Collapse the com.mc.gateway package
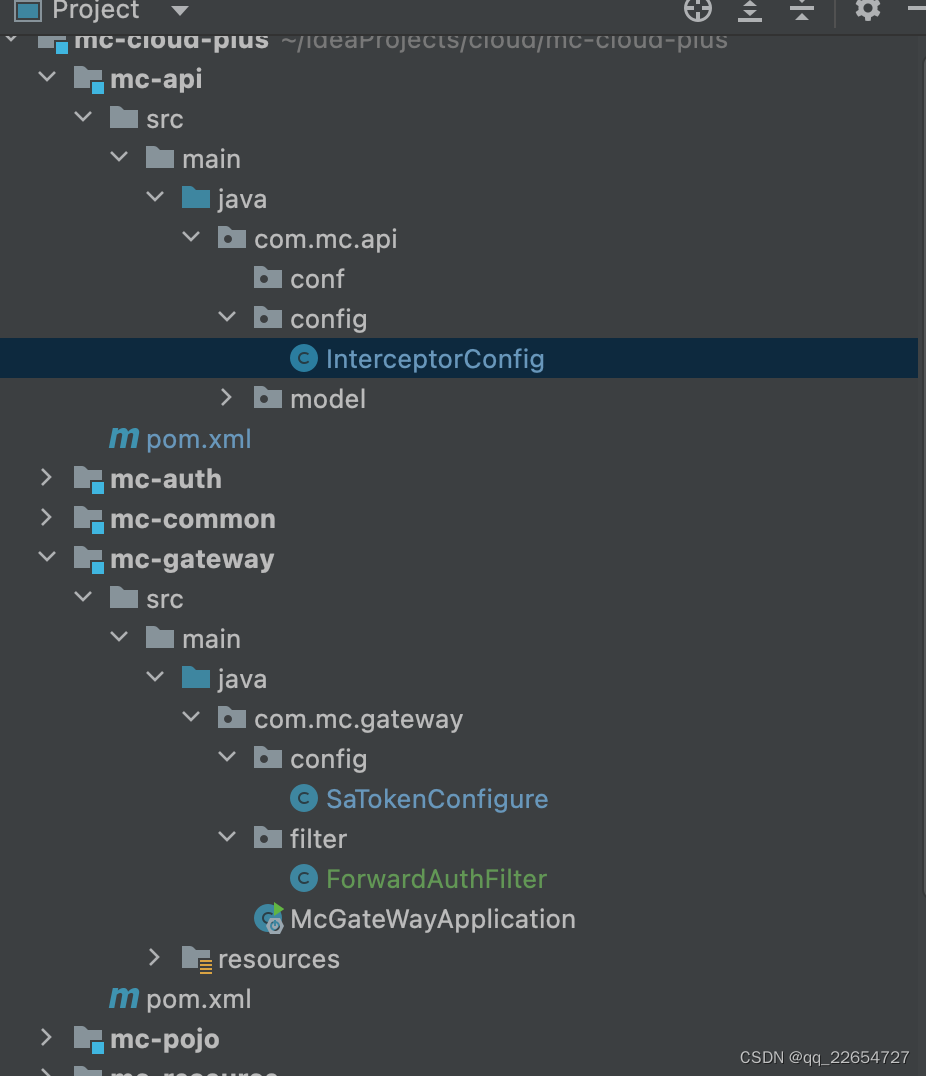This screenshot has height=1076, width=926. 191,717
